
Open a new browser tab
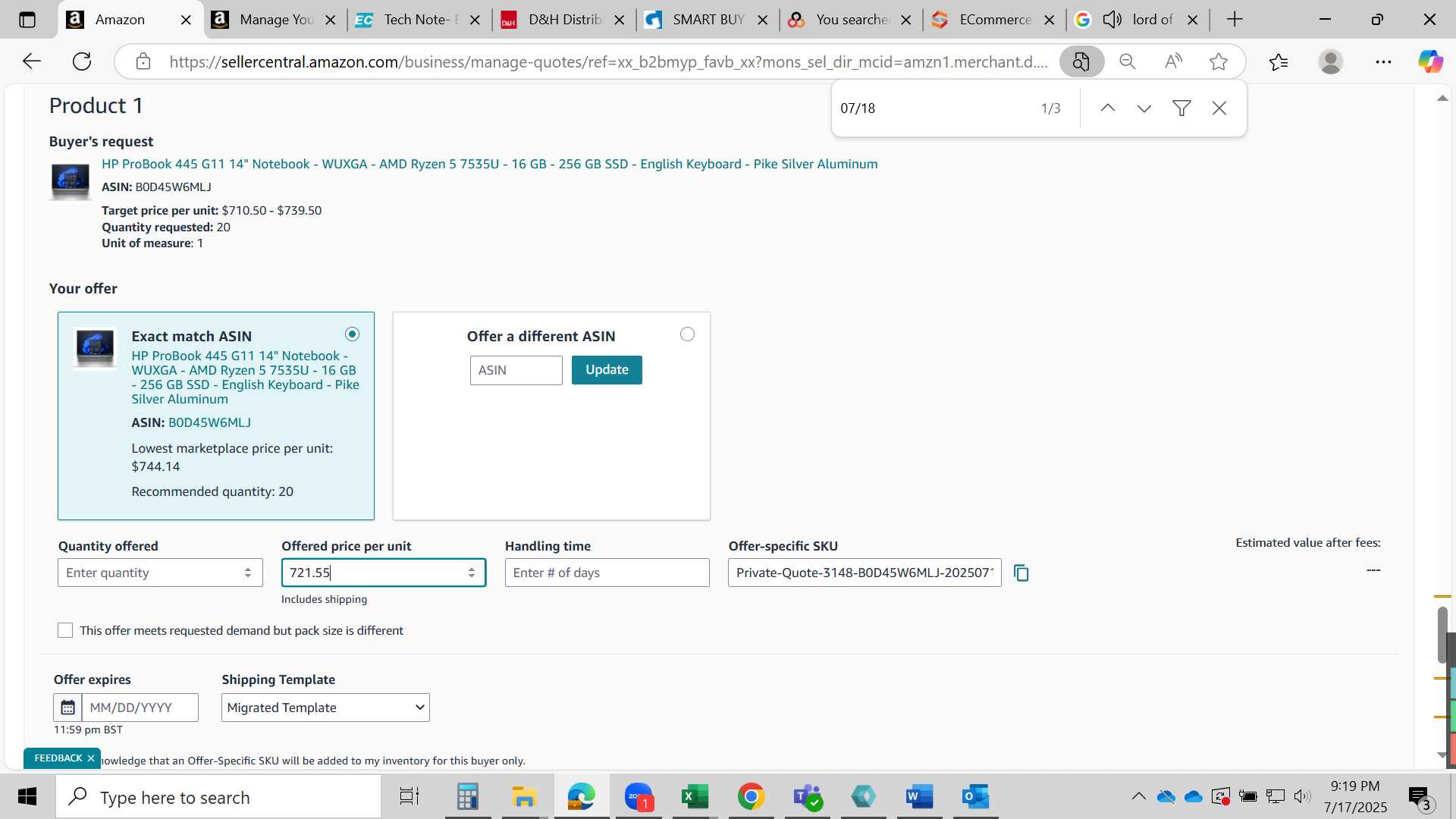pyautogui.click(x=1235, y=20)
